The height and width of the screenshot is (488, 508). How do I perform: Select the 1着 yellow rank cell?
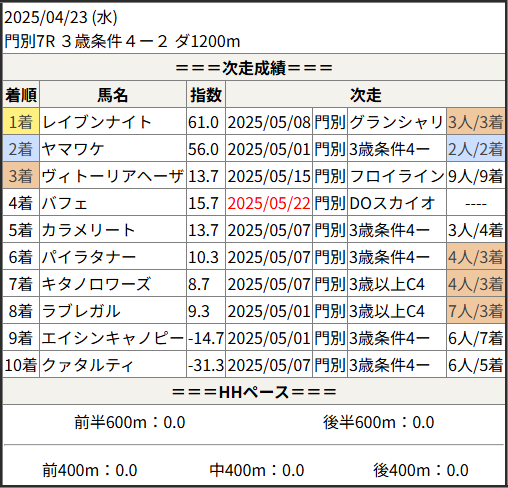coord(21,121)
